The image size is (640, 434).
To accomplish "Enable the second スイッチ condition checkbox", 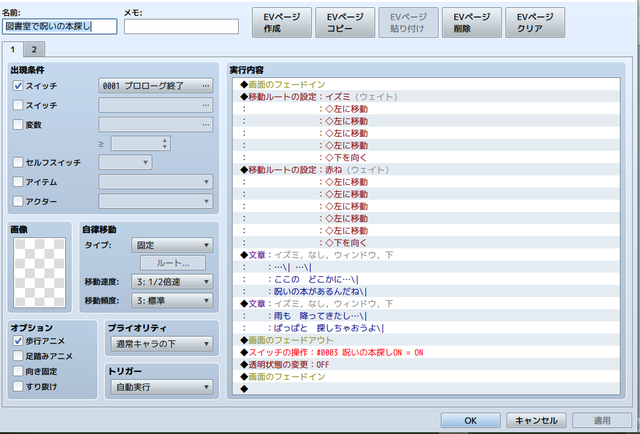I will pos(18,105).
